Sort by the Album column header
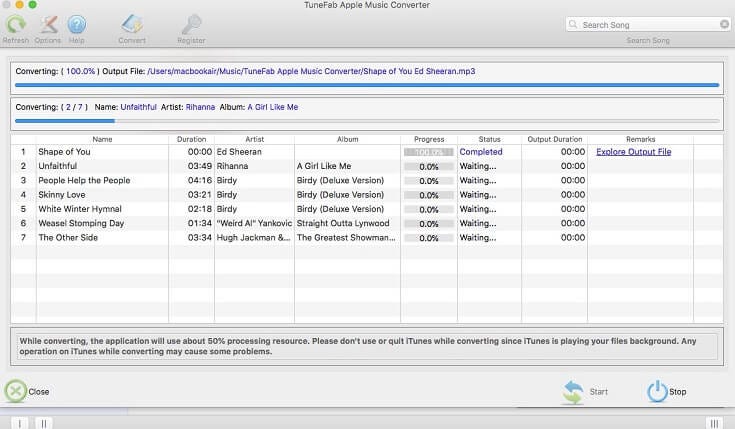 coord(347,139)
